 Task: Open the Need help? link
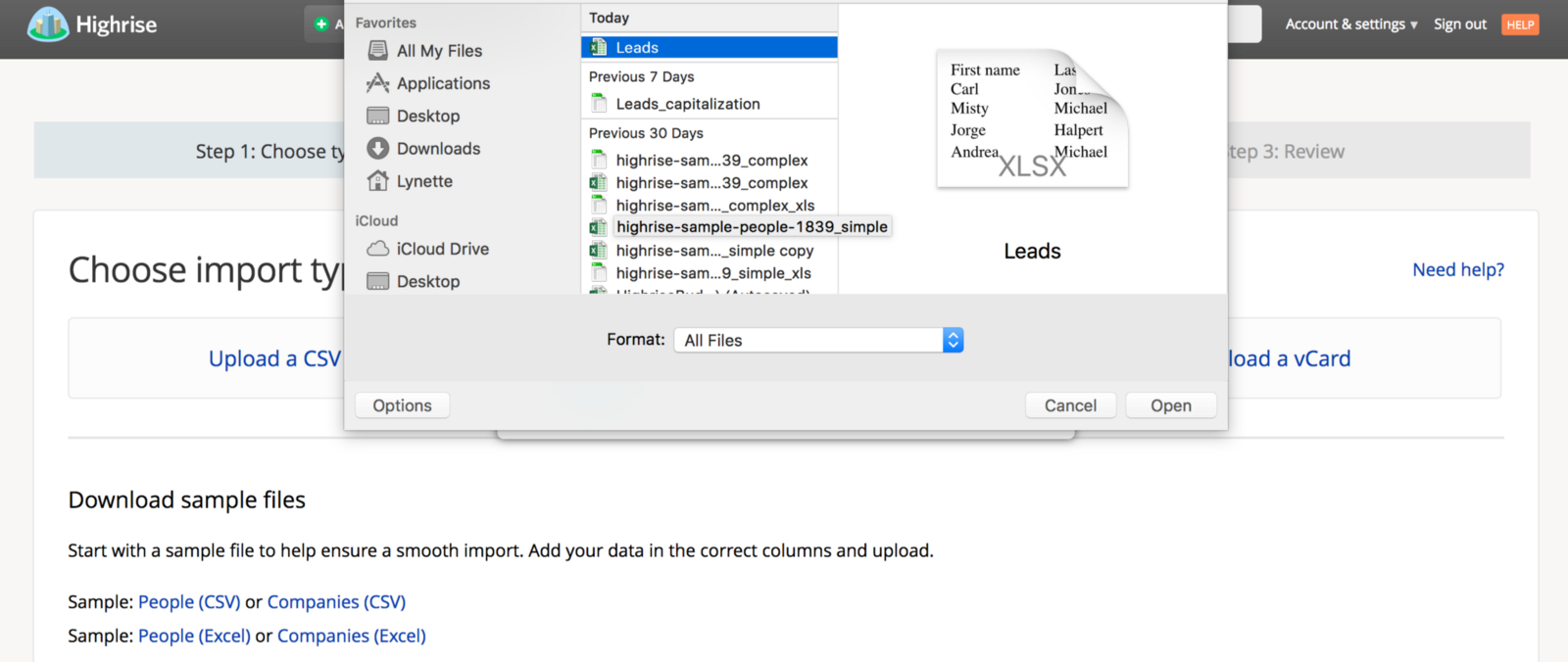point(1458,269)
